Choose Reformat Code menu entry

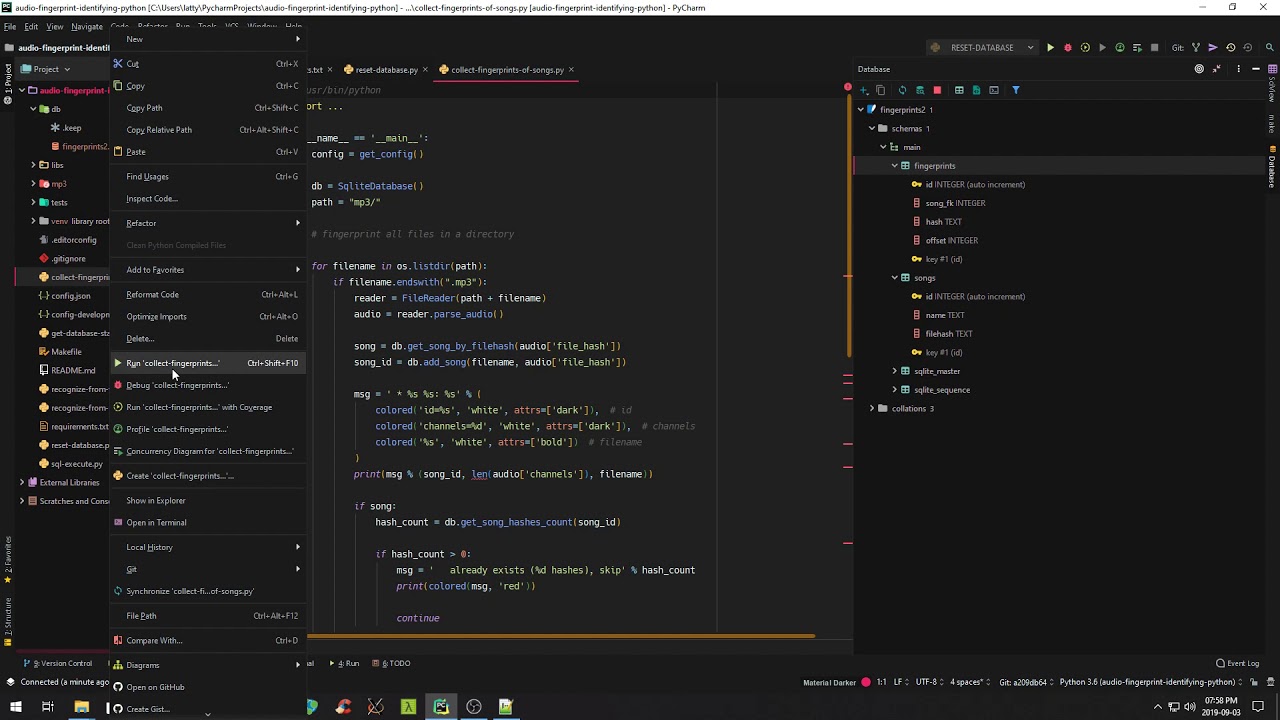(x=207, y=295)
